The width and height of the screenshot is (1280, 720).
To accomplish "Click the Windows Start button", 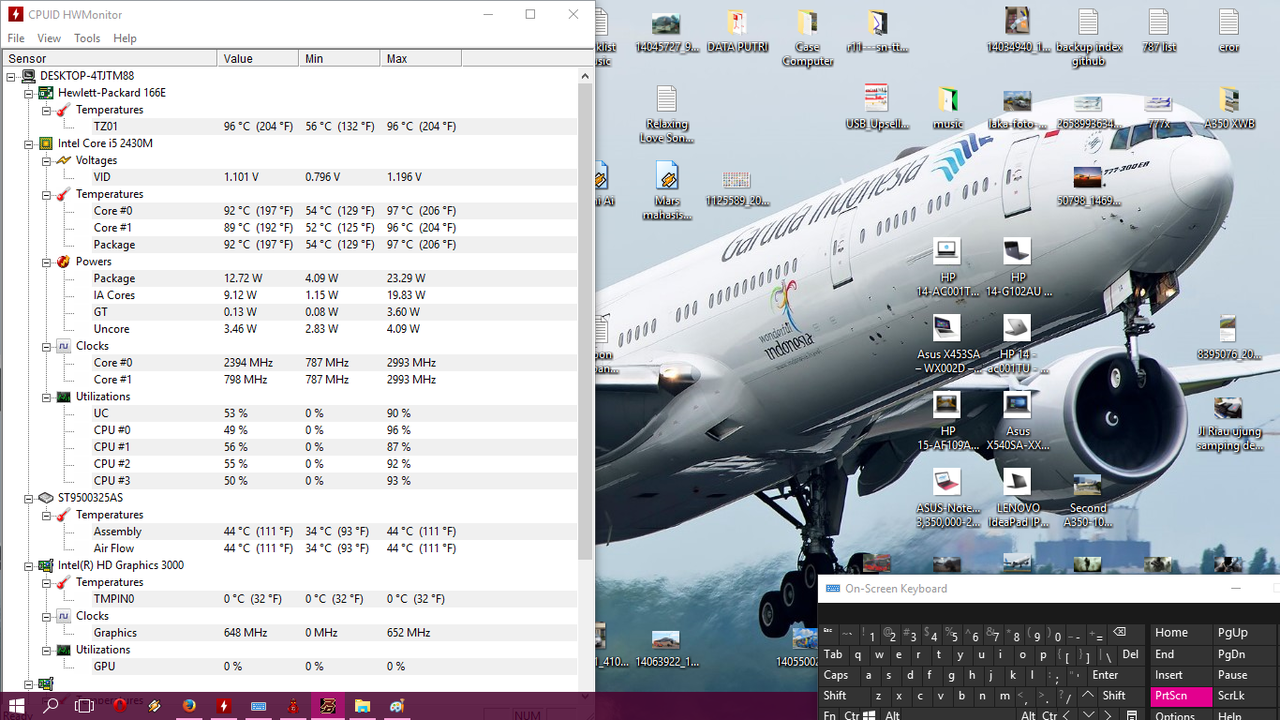I will coord(16,706).
